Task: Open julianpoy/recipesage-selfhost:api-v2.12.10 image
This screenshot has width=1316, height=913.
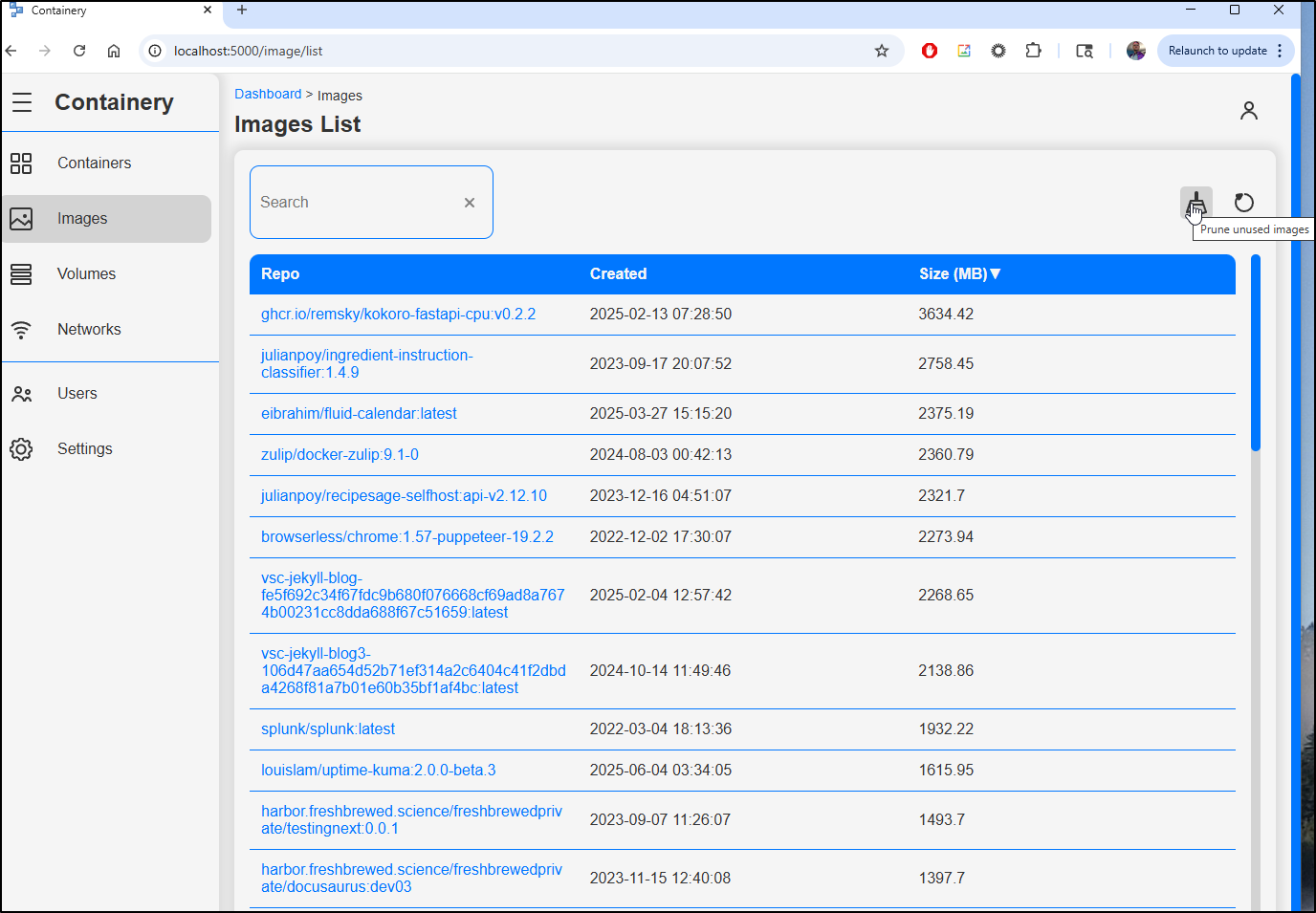Action: click(x=404, y=496)
